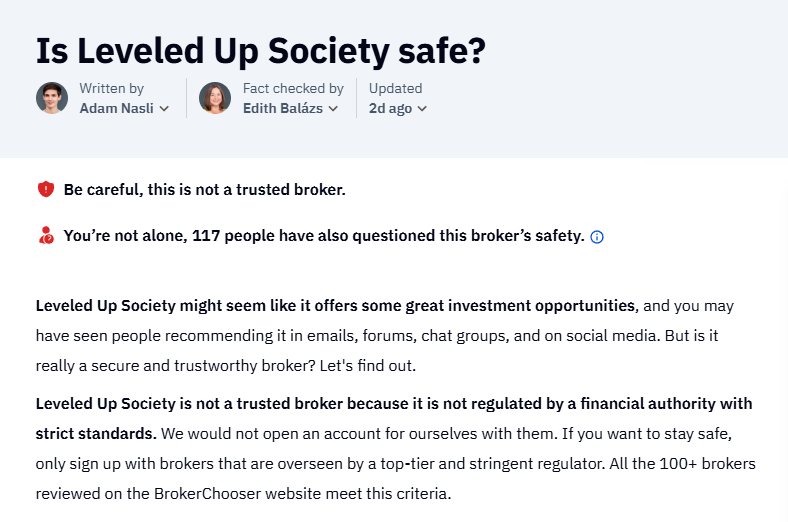Click the Fact checked by label

click(x=293, y=88)
